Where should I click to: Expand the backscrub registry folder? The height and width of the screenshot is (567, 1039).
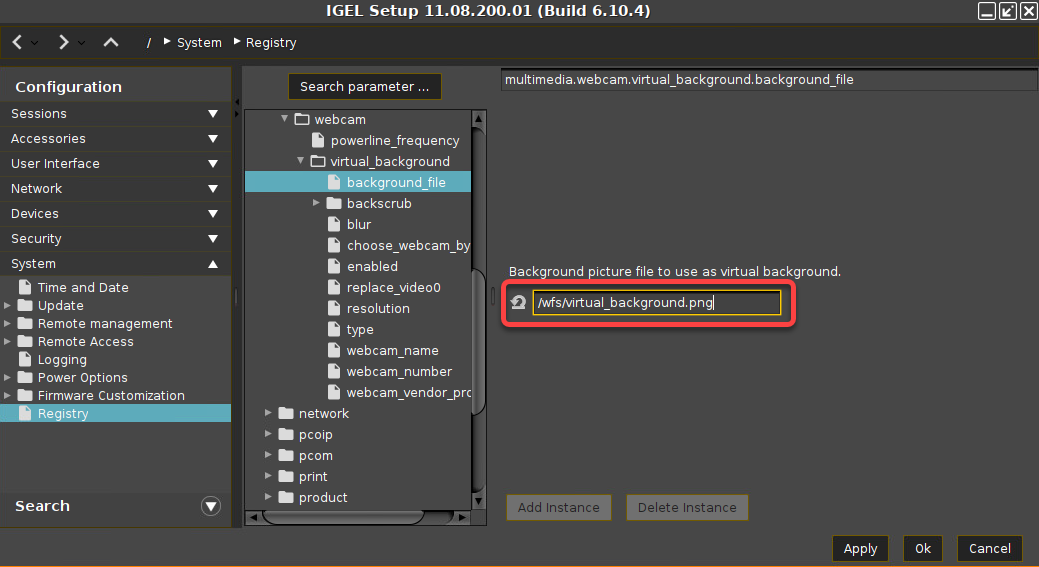click(317, 204)
